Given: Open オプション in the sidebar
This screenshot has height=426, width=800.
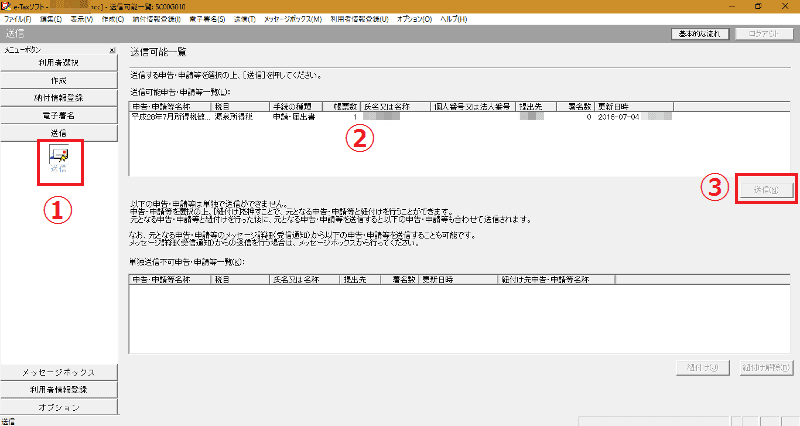Looking at the screenshot, I should click(59, 407).
